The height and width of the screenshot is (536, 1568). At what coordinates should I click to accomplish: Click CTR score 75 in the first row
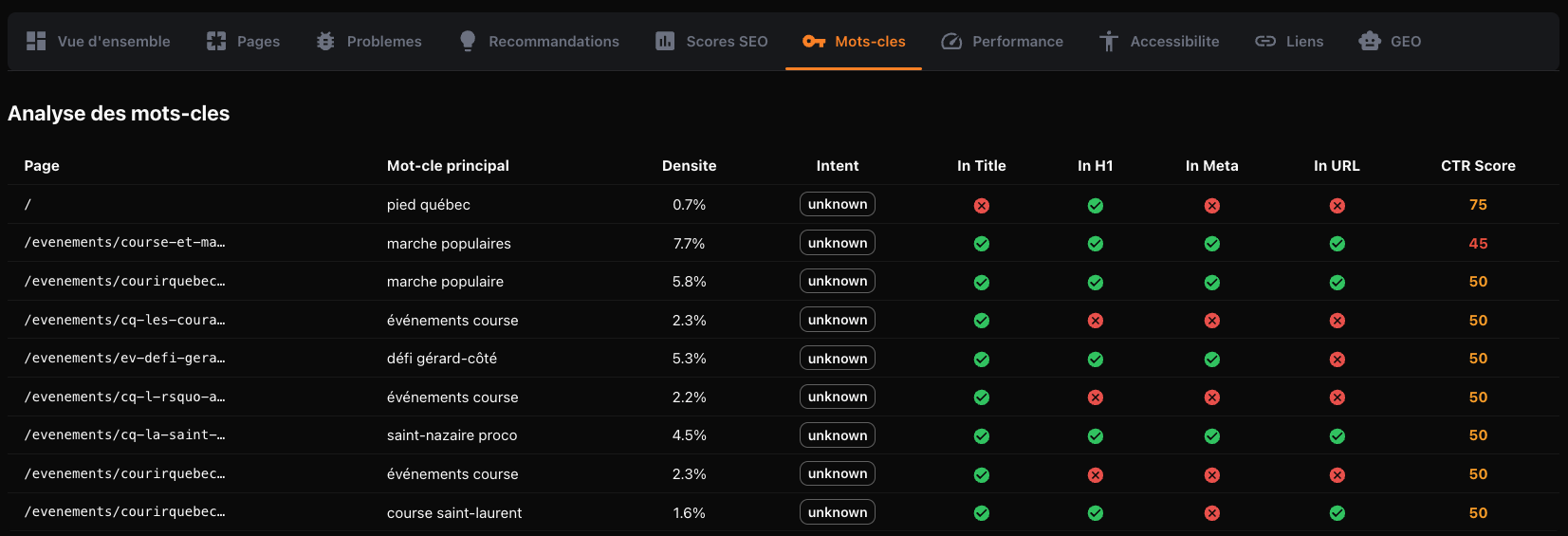(x=1478, y=205)
